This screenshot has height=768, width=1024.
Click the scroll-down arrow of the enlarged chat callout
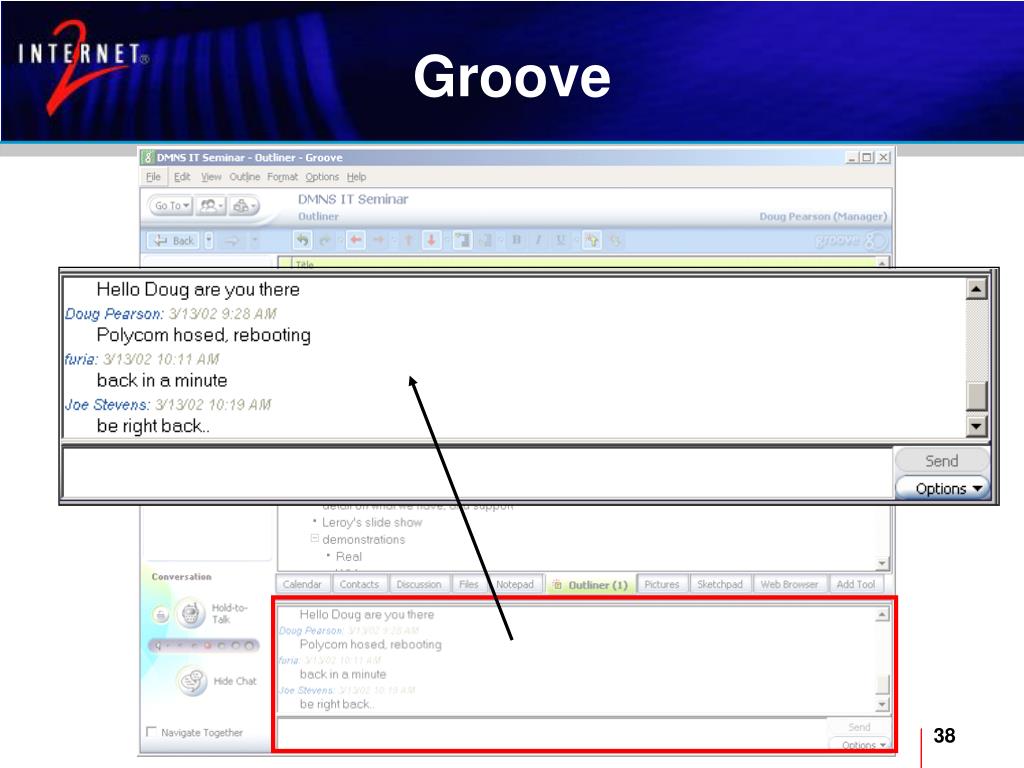976,427
